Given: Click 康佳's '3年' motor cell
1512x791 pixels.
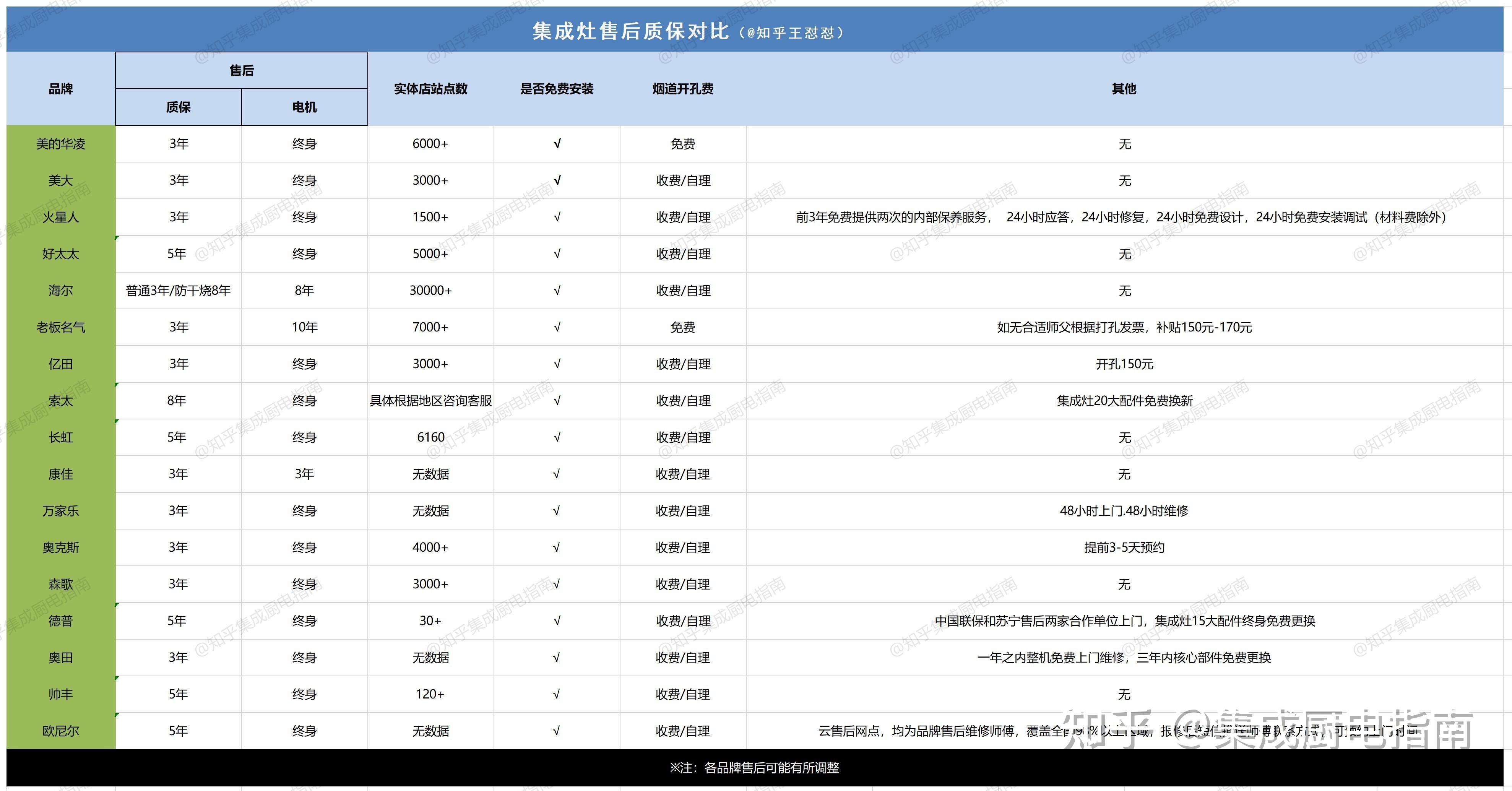Looking at the screenshot, I should coord(304,474).
